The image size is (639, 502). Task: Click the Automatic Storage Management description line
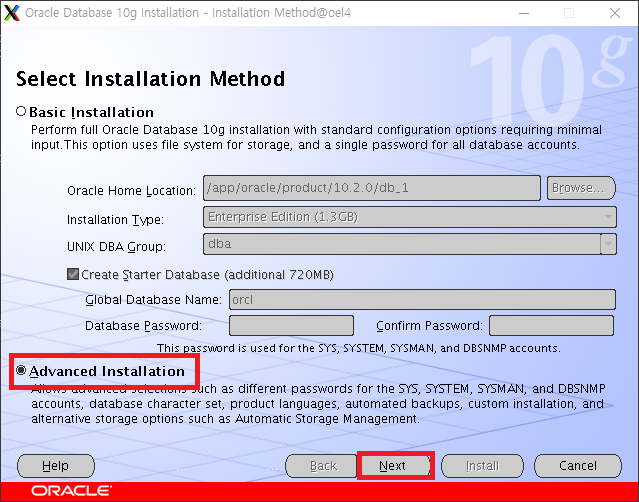click(x=225, y=418)
